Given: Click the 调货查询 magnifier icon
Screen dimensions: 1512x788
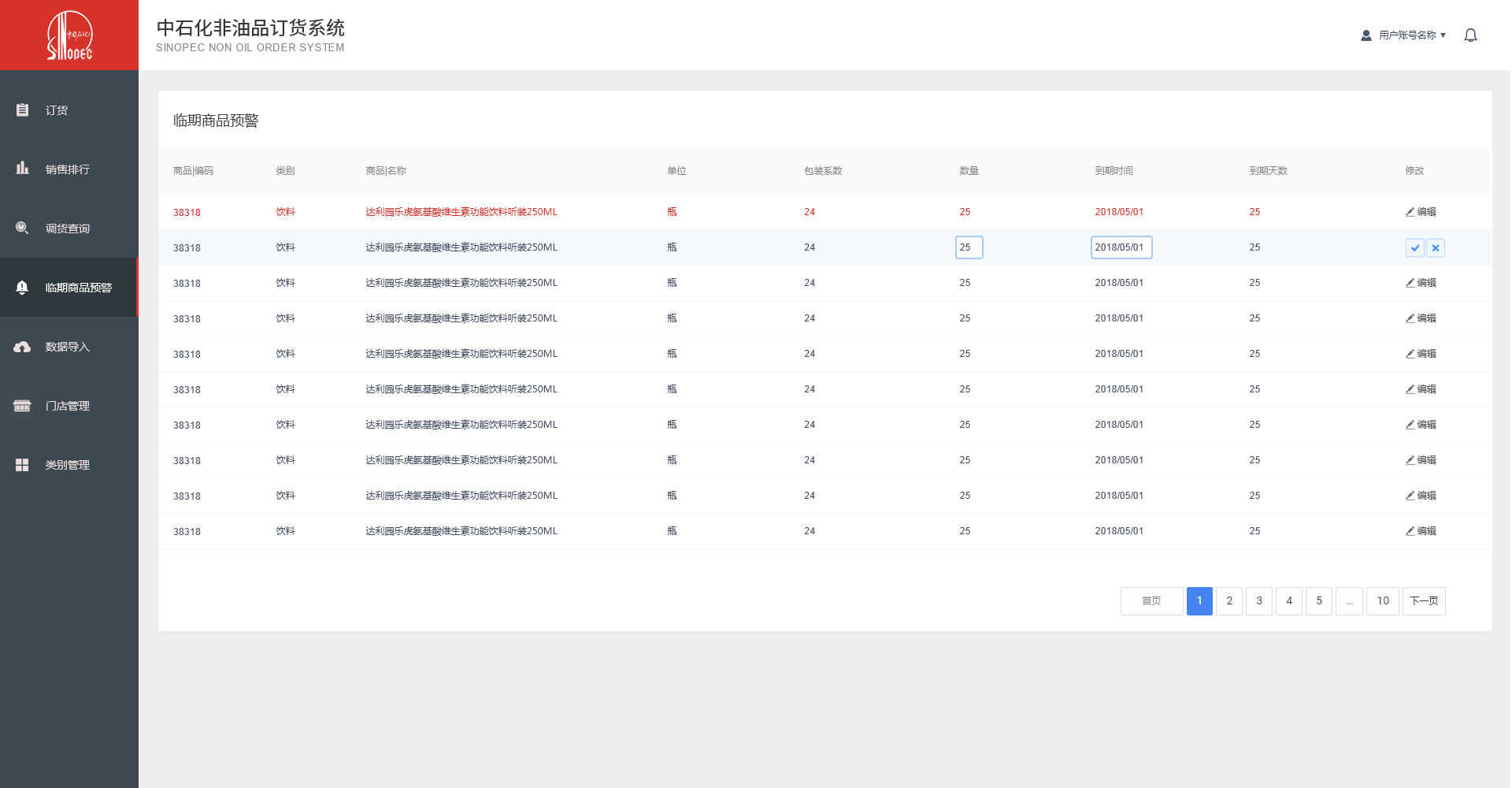Looking at the screenshot, I should point(22,229).
